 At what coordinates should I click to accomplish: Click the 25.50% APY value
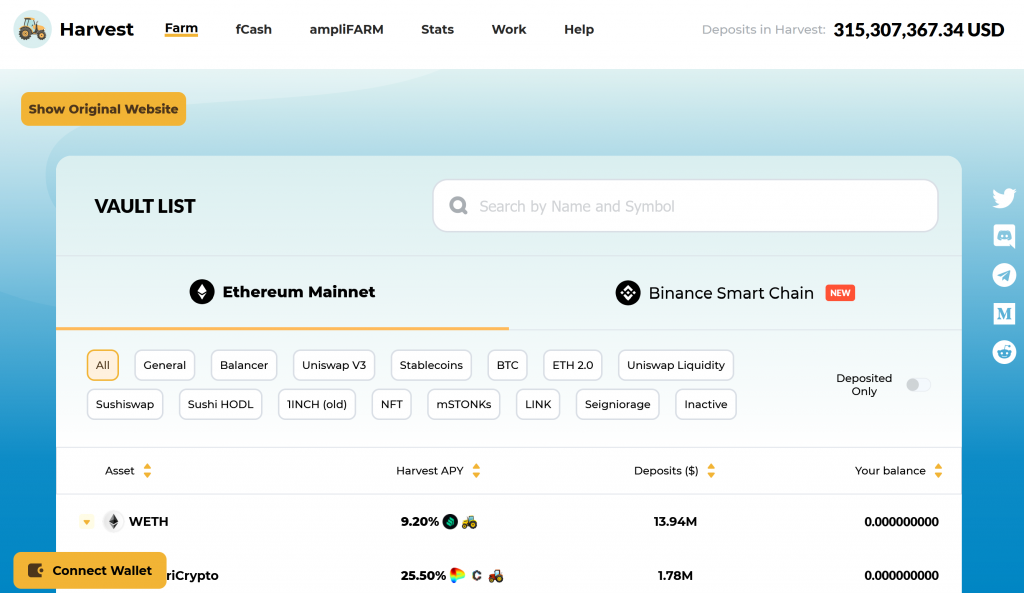pyautogui.click(x=423, y=575)
